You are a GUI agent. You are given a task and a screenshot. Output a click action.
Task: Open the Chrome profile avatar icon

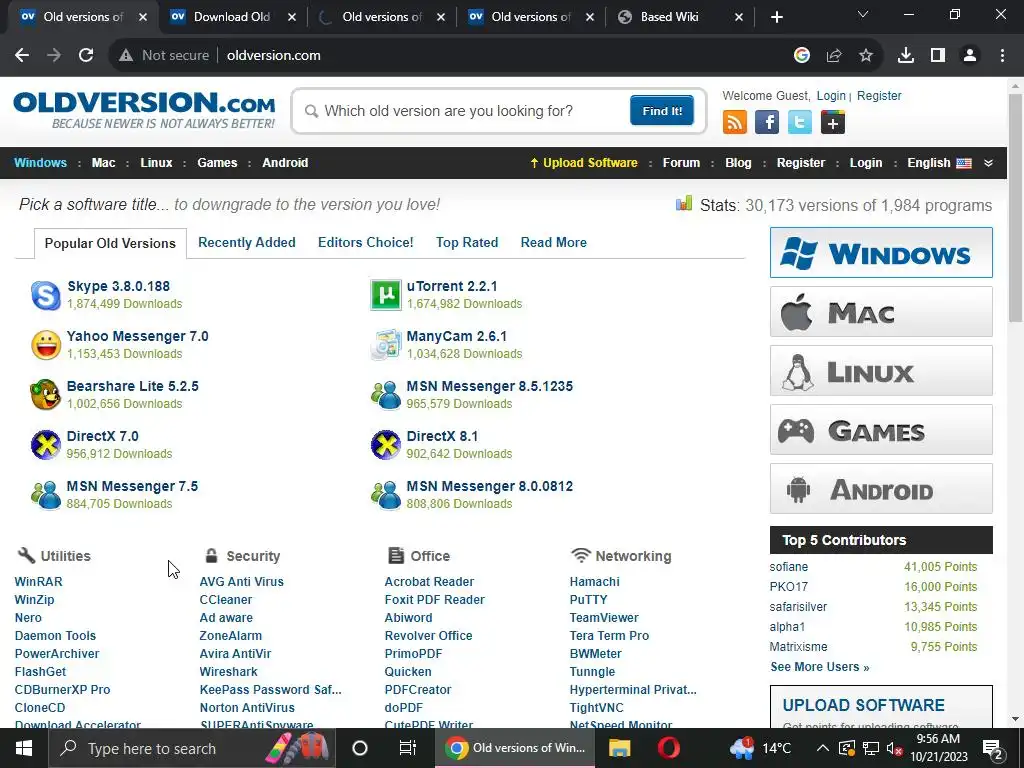click(970, 56)
